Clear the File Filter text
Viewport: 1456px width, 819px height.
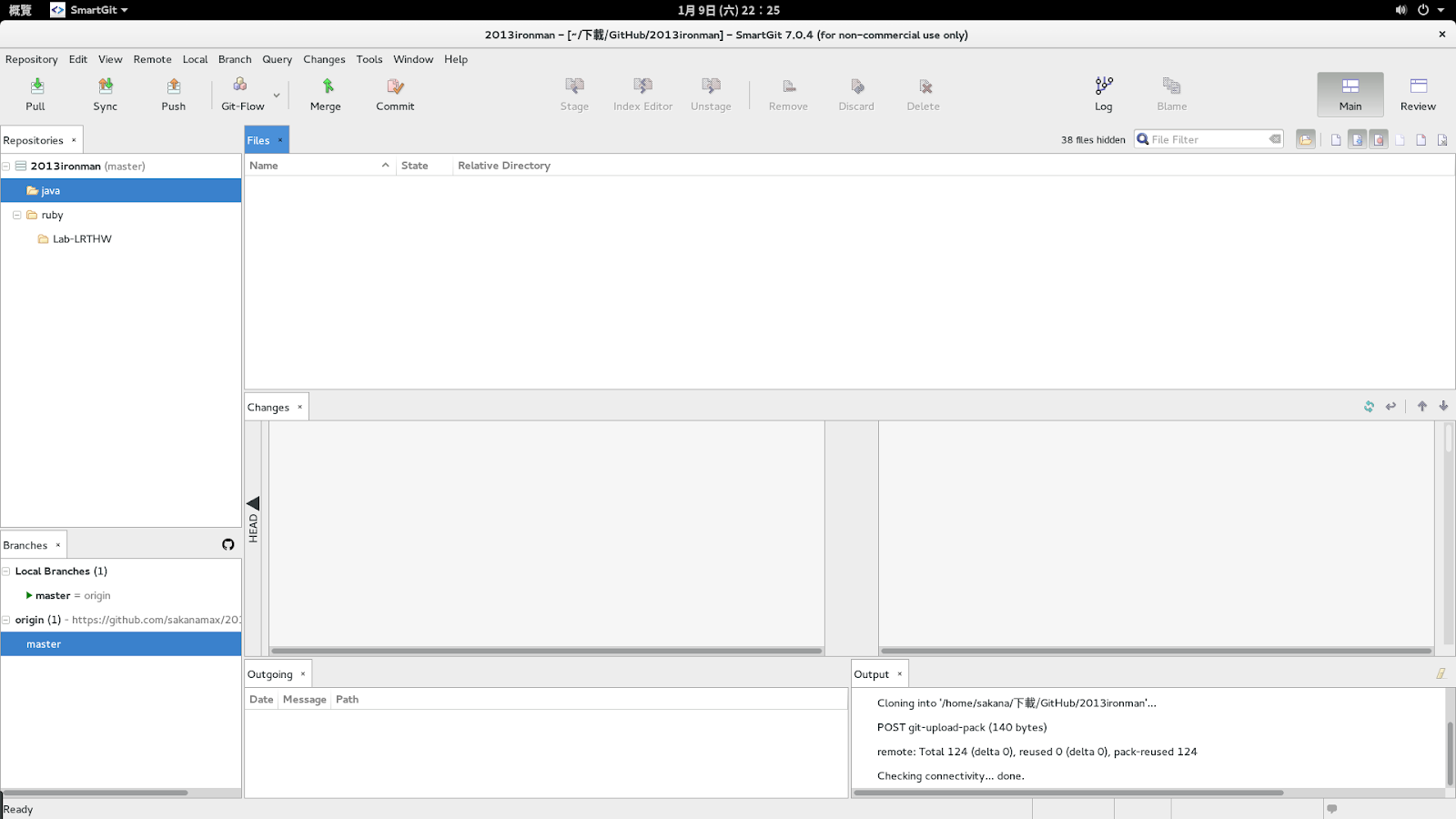(1275, 139)
